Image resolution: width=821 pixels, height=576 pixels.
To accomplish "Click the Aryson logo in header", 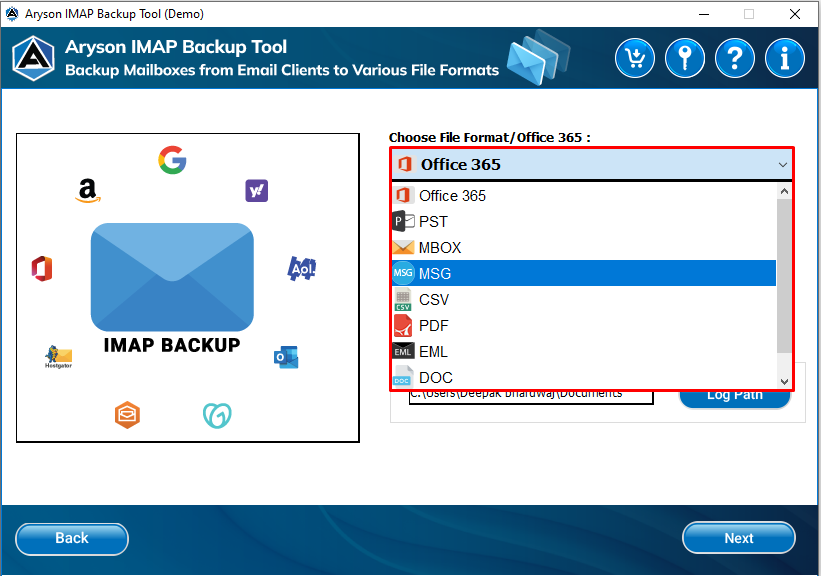I will point(34,58).
